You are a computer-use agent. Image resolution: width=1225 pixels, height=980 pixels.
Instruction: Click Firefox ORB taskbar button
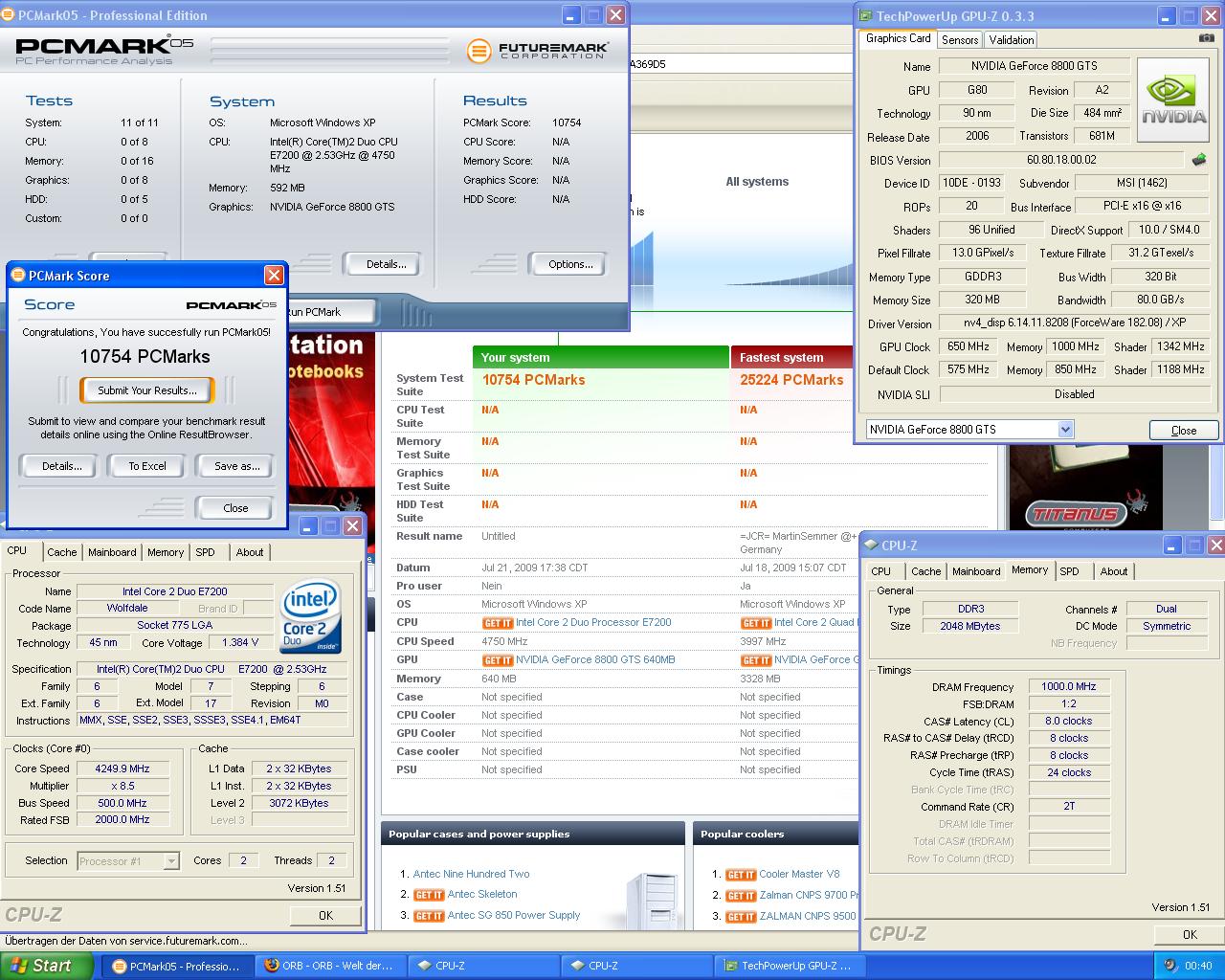point(331,966)
